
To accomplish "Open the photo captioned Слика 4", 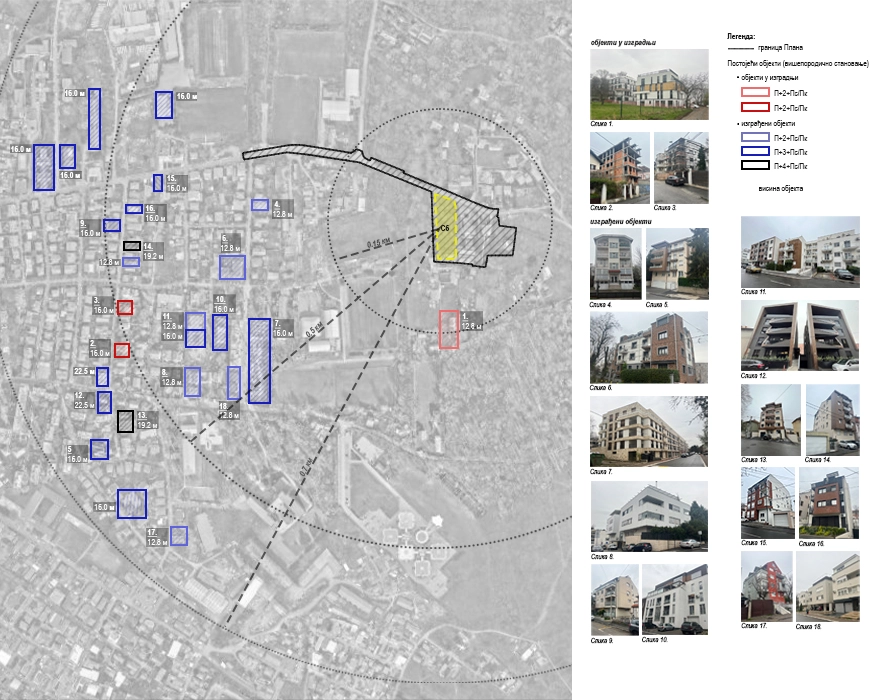I will (615, 263).
